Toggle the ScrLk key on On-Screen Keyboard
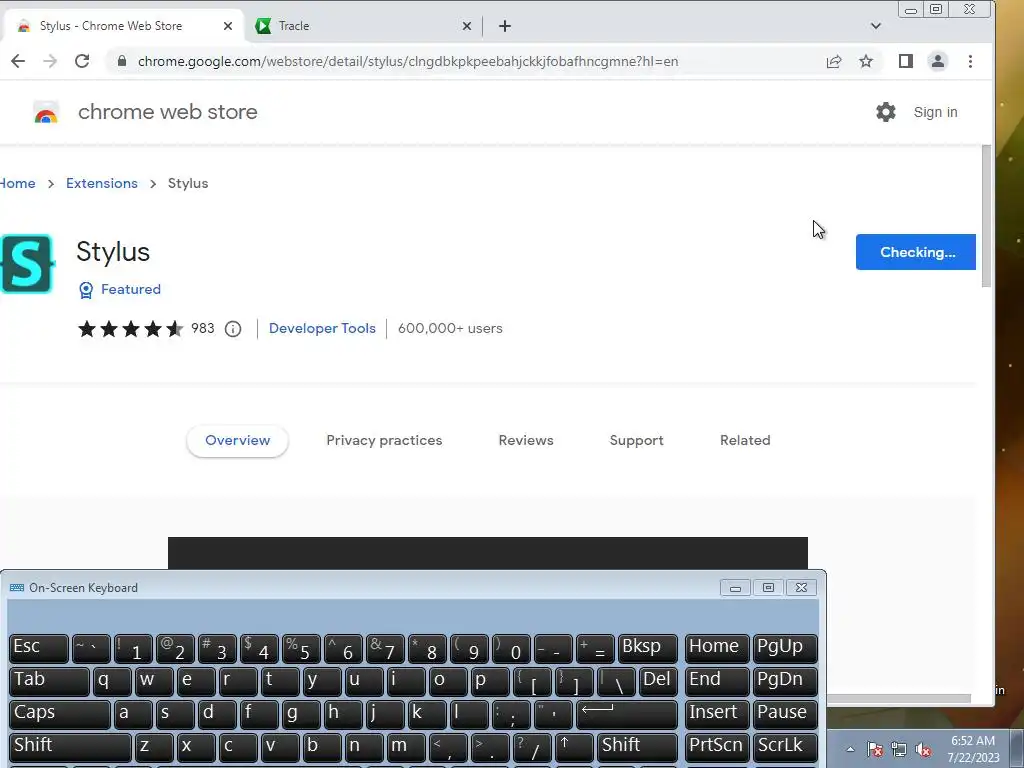 coord(784,747)
